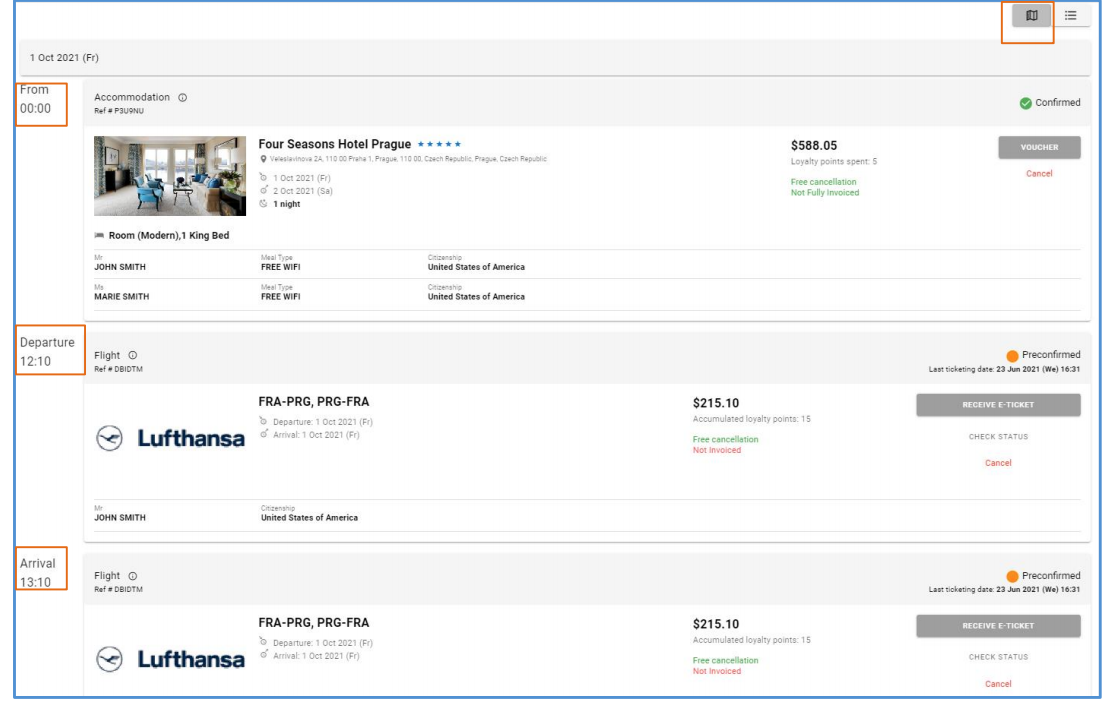Click the second flight's orange Preconfirmed status dot

coord(1012,576)
